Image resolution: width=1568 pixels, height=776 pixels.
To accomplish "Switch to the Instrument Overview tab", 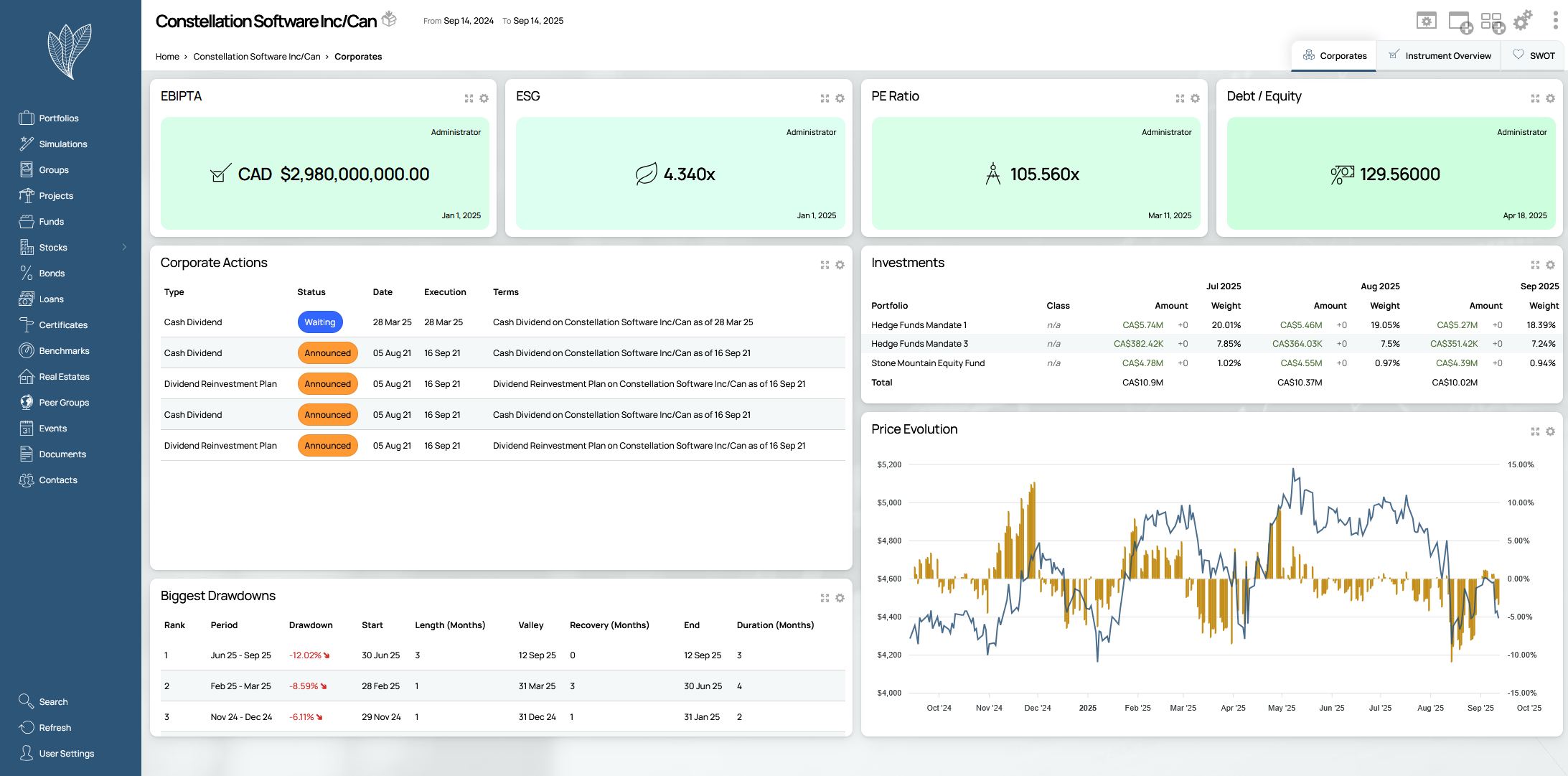I will [x=1439, y=56].
